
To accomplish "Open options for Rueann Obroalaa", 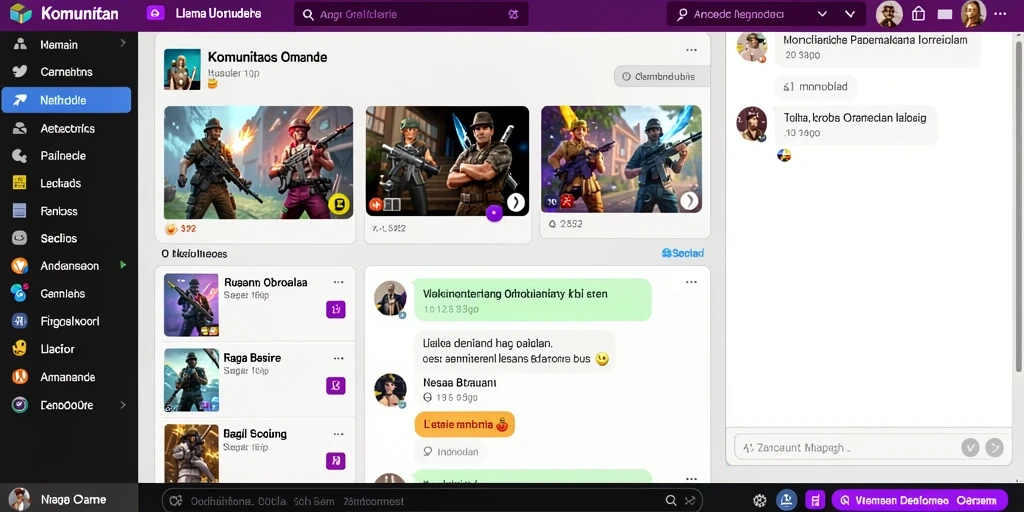I will (x=338, y=282).
